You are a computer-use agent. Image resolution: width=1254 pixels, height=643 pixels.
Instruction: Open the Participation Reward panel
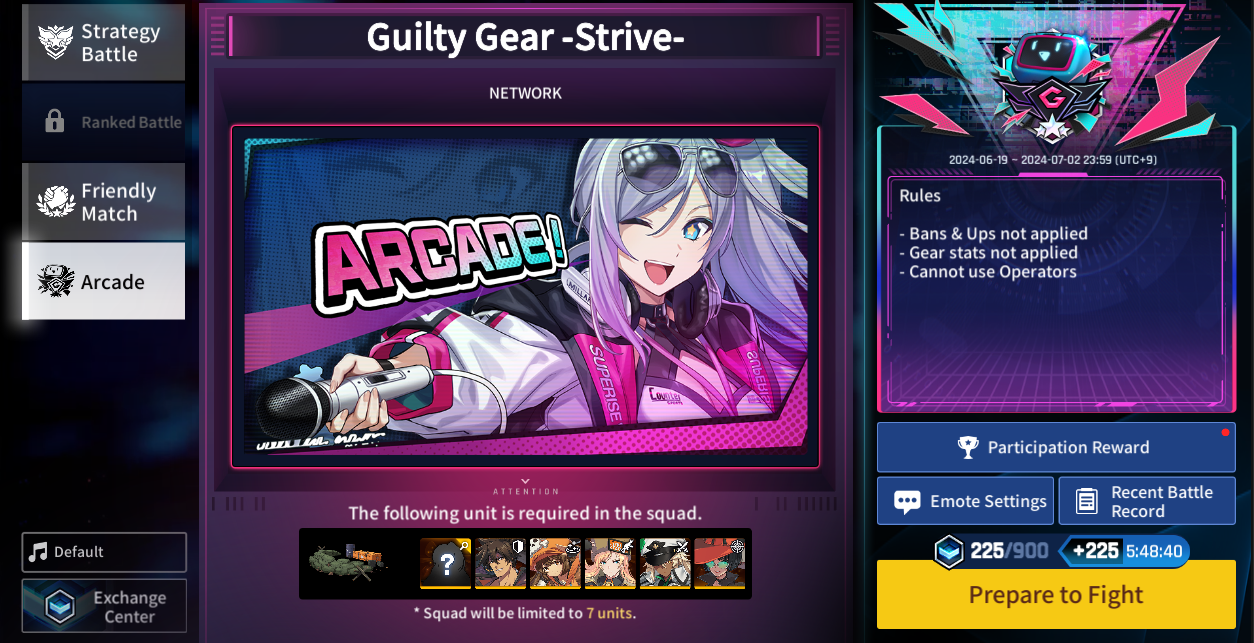[x=1056, y=447]
